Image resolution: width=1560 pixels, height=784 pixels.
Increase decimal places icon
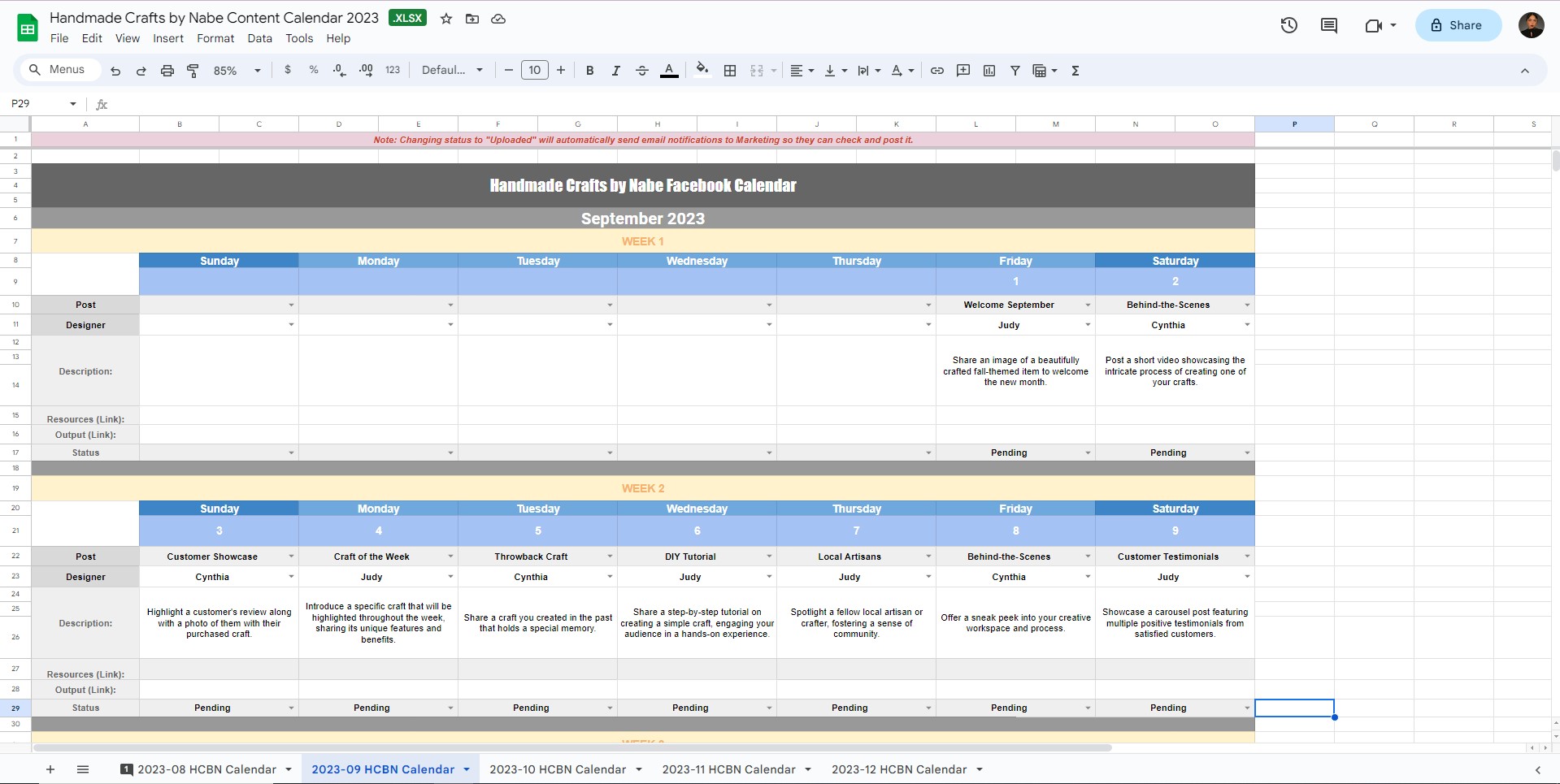(366, 70)
